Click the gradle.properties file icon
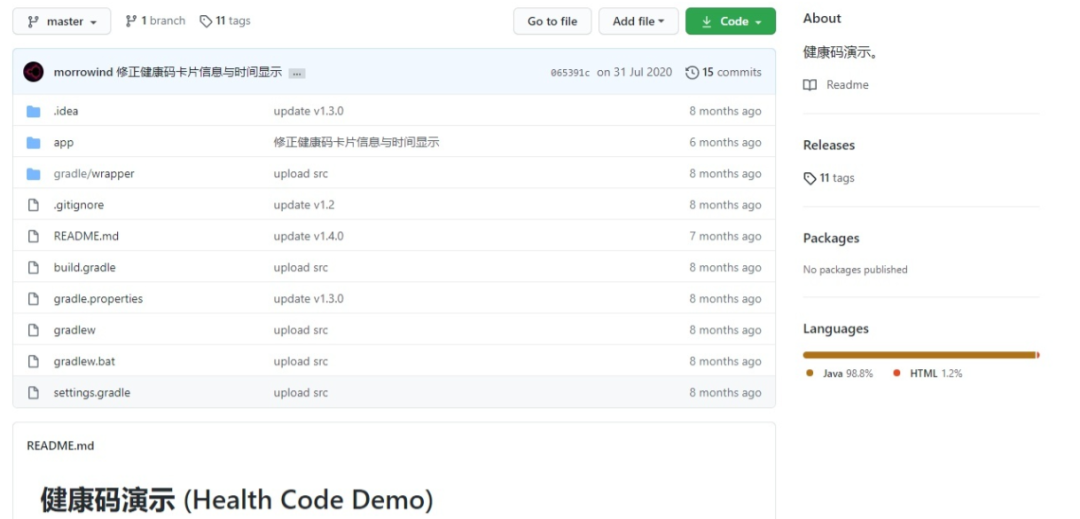This screenshot has width=1080, height=519. [33, 299]
